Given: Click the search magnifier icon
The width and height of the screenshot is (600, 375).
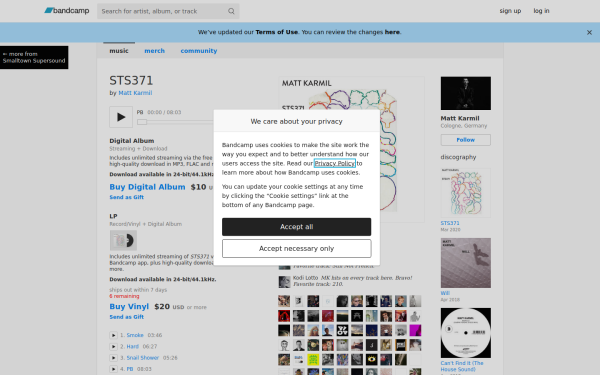Looking at the screenshot, I should [231, 11].
